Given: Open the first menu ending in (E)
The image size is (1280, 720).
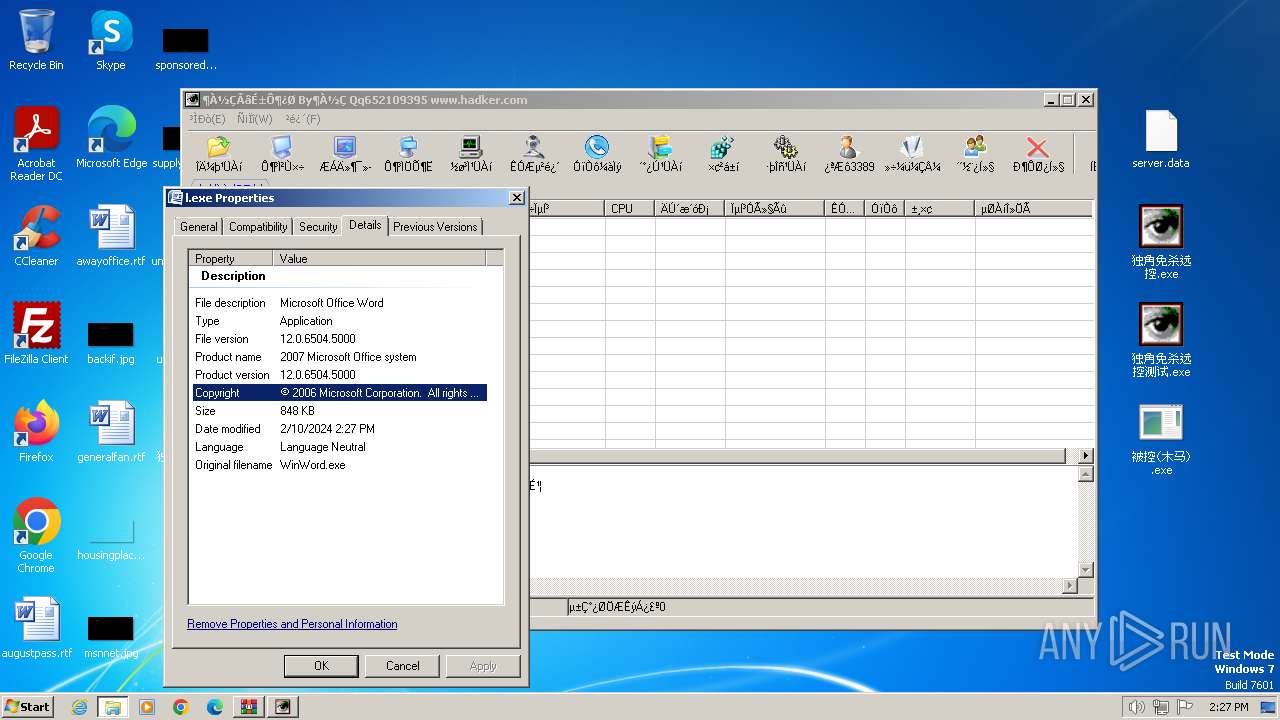Looking at the screenshot, I should tap(208, 119).
